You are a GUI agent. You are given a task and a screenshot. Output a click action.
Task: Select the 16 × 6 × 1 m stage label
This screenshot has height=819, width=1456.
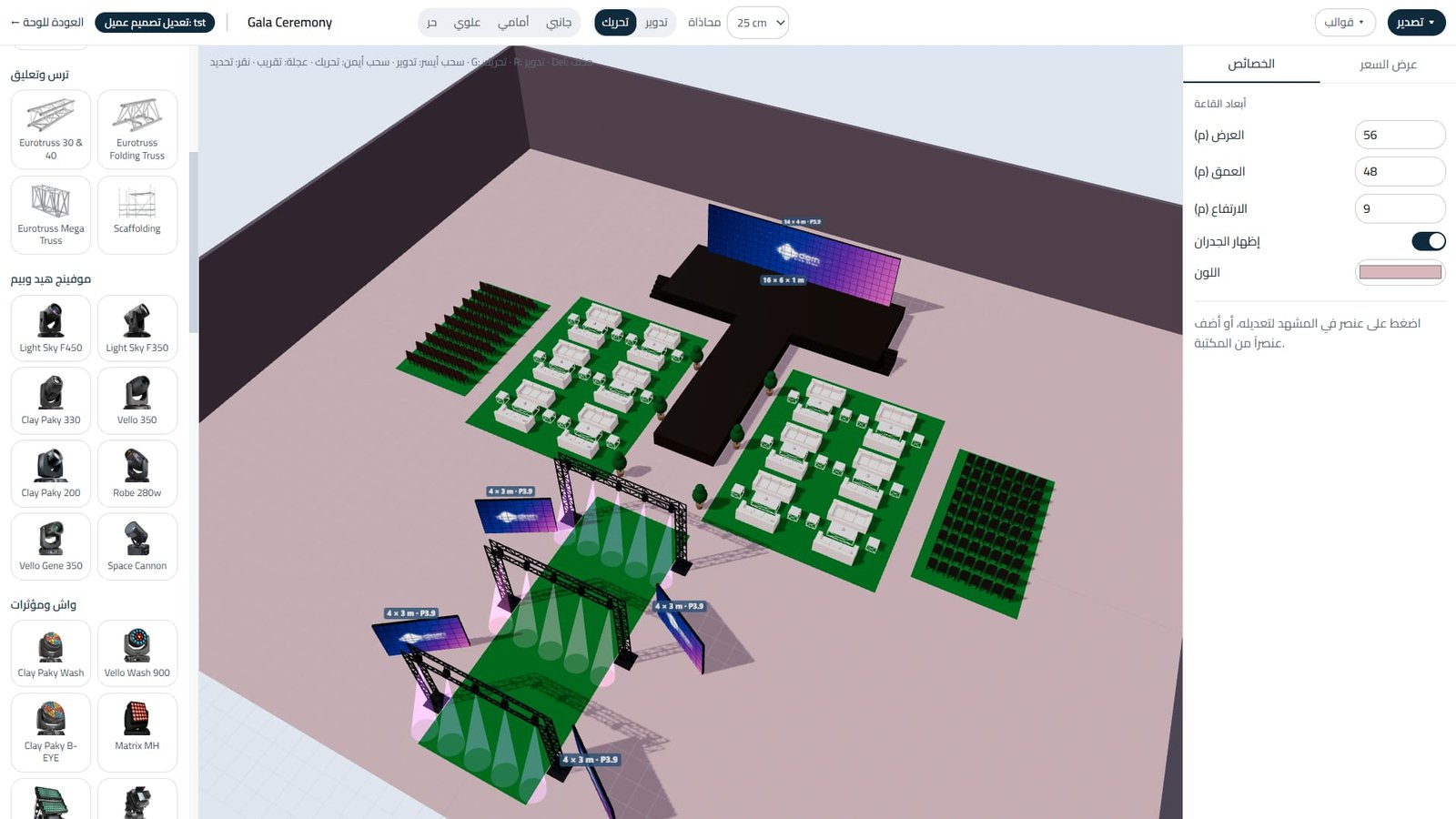point(784,280)
